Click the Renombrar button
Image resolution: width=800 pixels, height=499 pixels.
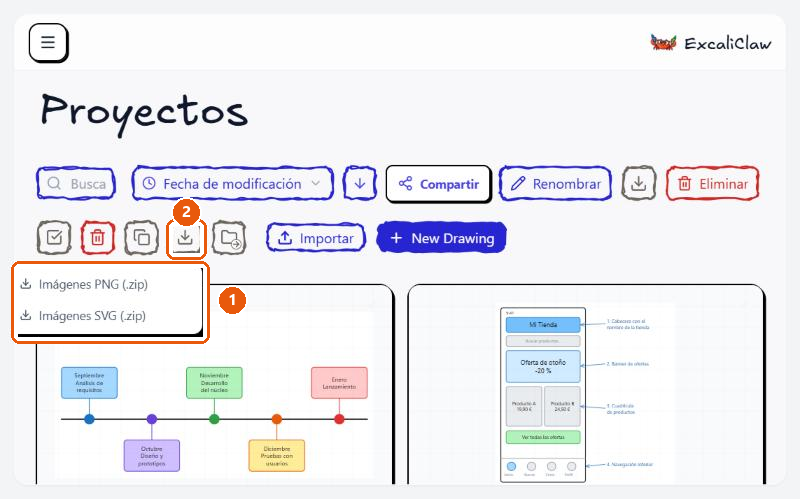555,184
